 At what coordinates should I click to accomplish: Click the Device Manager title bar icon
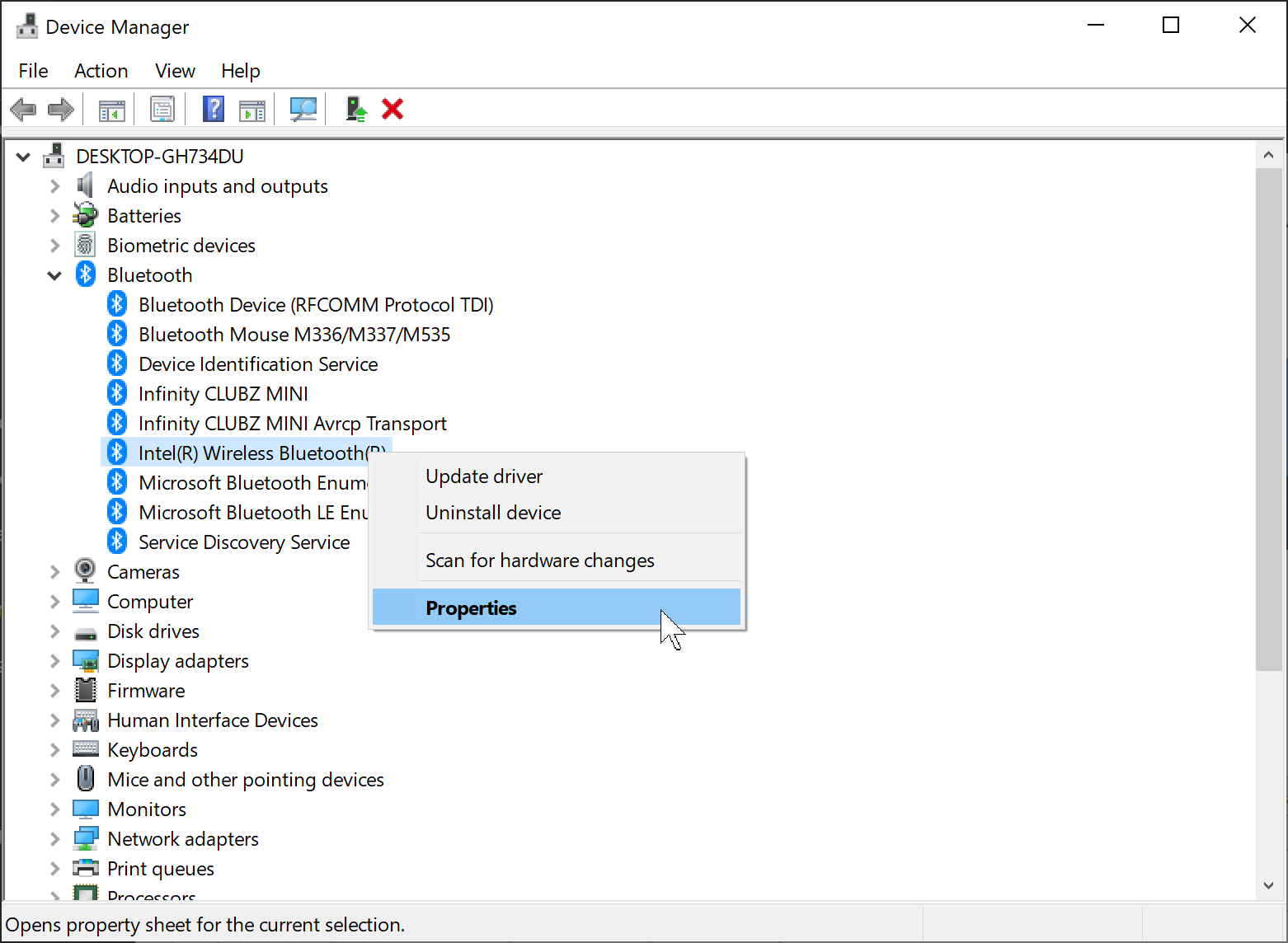pos(27,26)
